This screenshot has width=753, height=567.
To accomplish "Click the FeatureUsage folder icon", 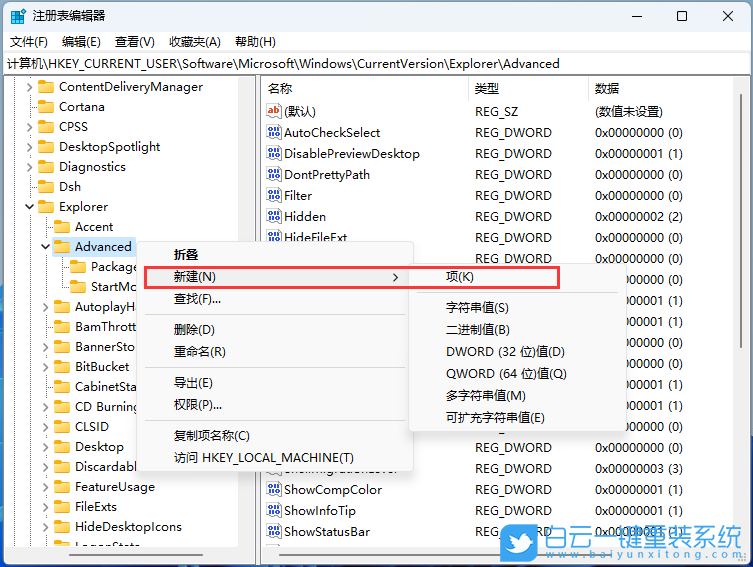I will click(62, 487).
